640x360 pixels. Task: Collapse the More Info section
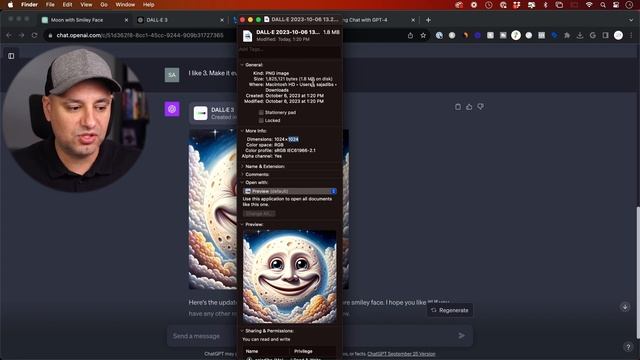242,131
